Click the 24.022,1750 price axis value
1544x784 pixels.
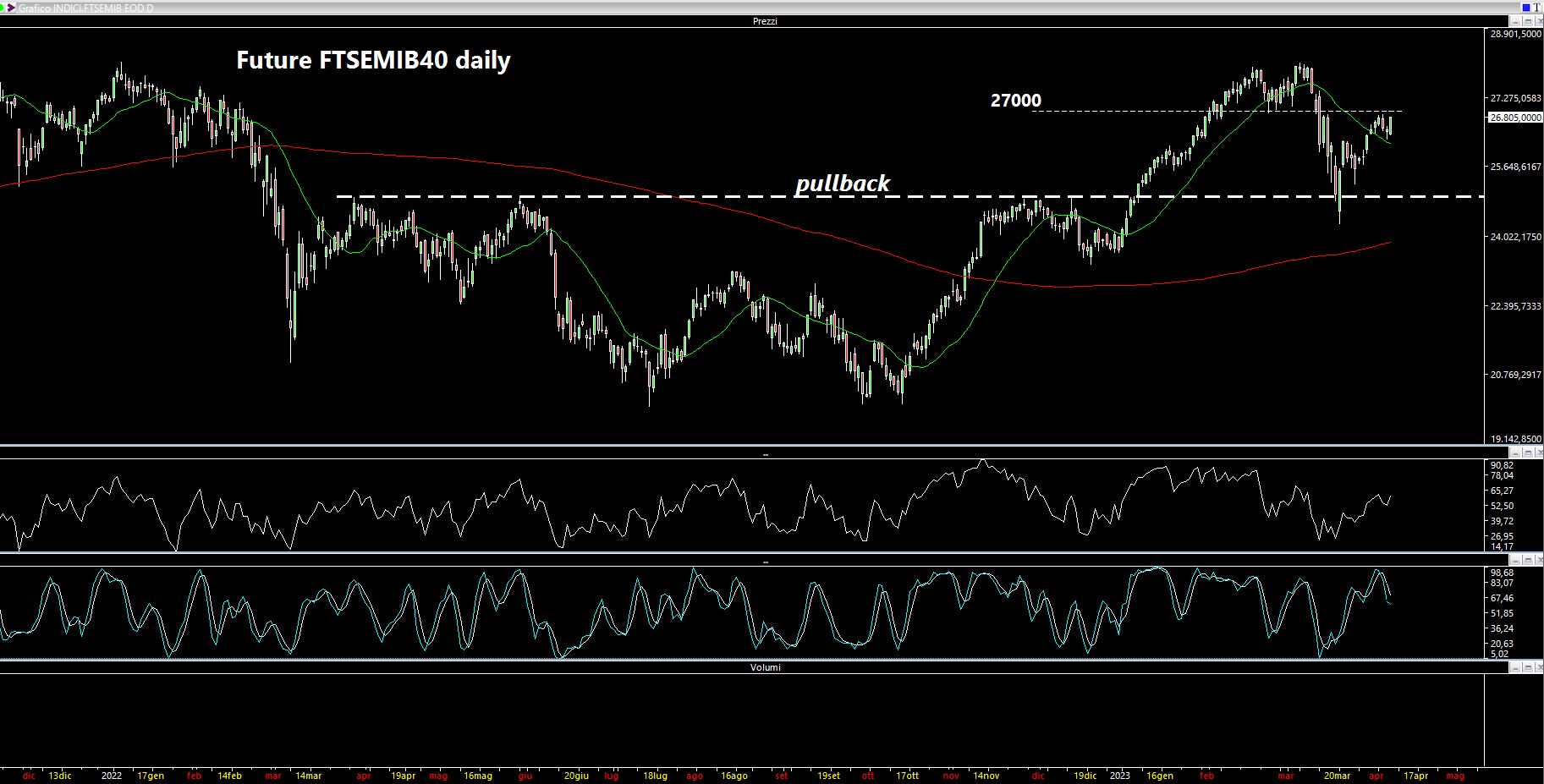click(x=1515, y=237)
